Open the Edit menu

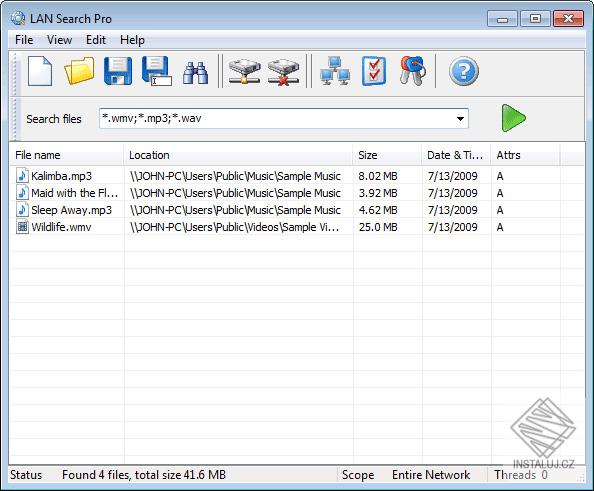tap(96, 40)
